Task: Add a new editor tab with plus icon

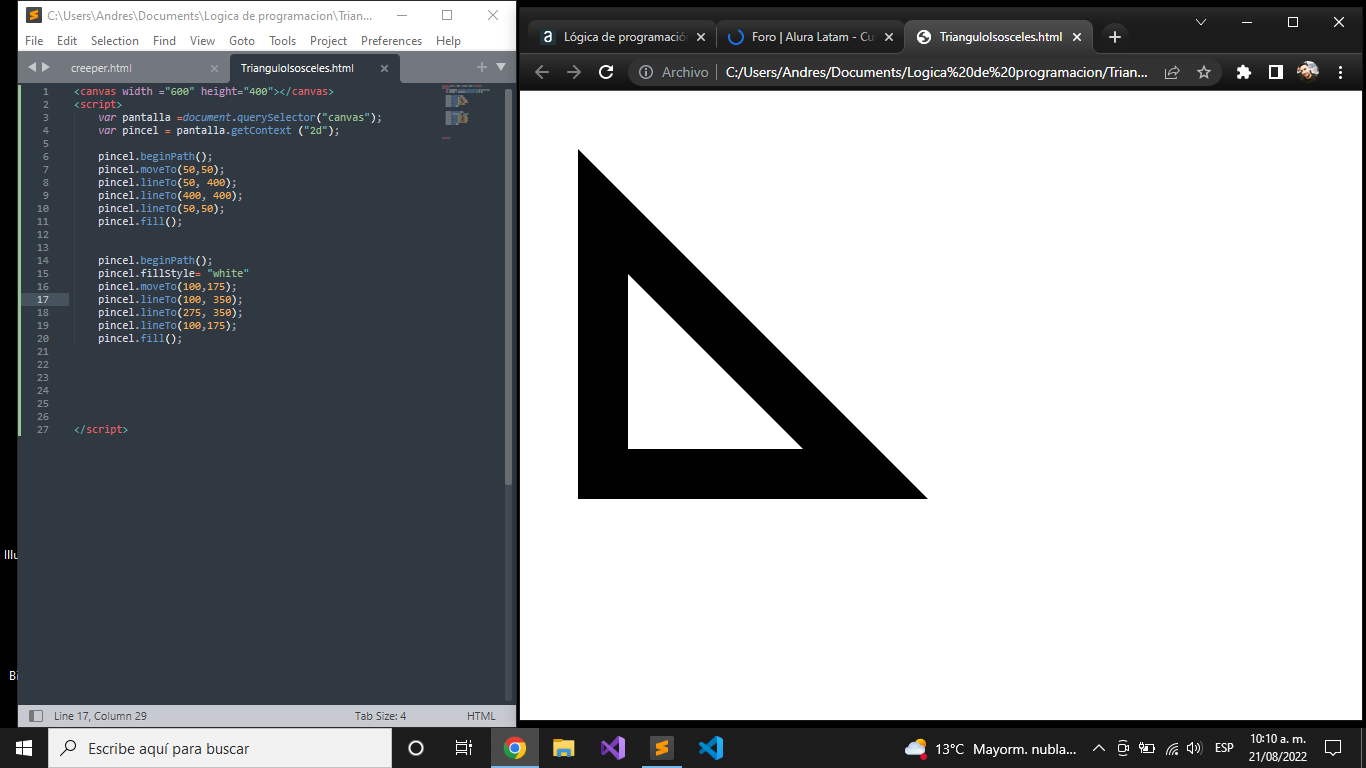Action: [x=482, y=67]
